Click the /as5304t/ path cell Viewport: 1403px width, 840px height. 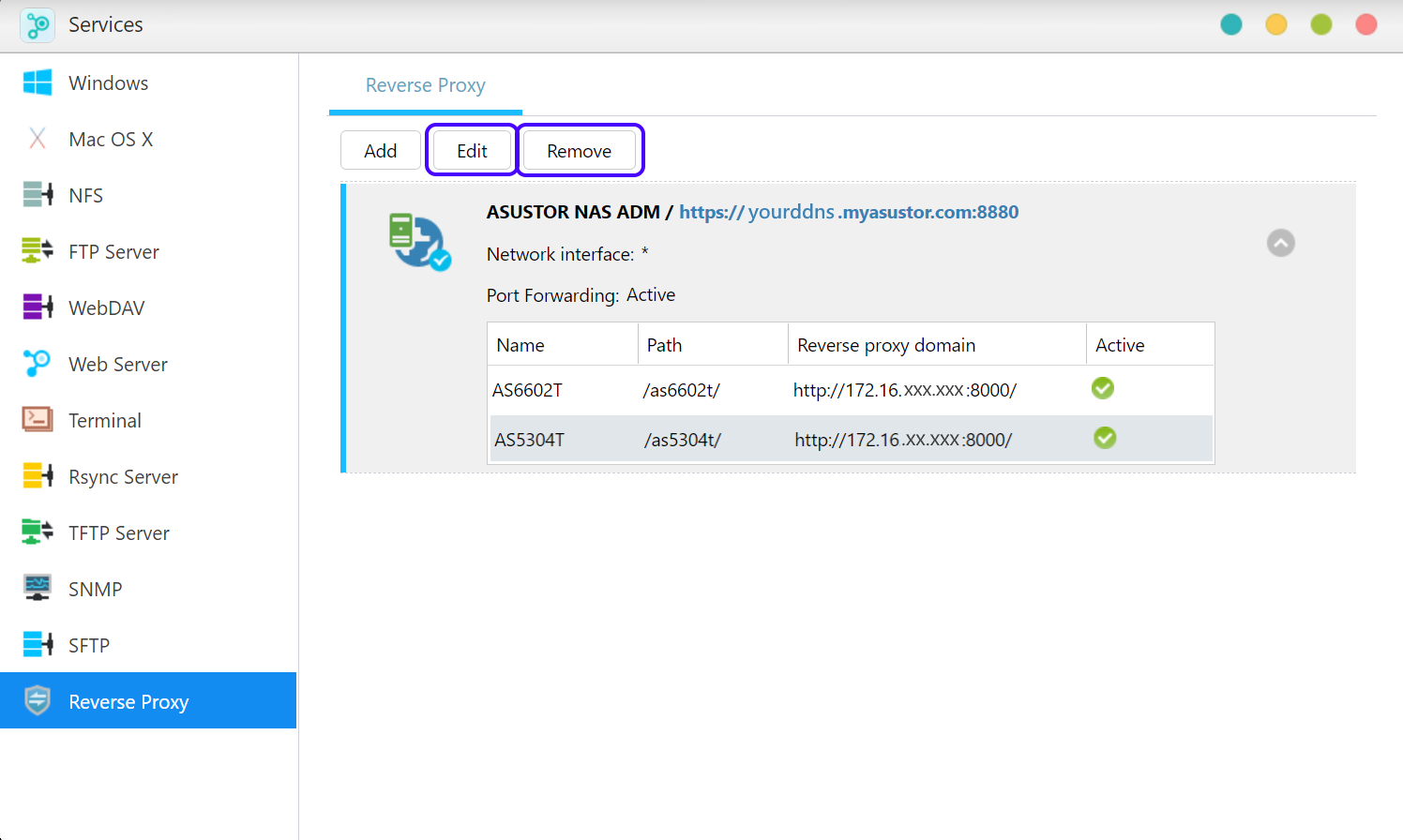tap(683, 440)
